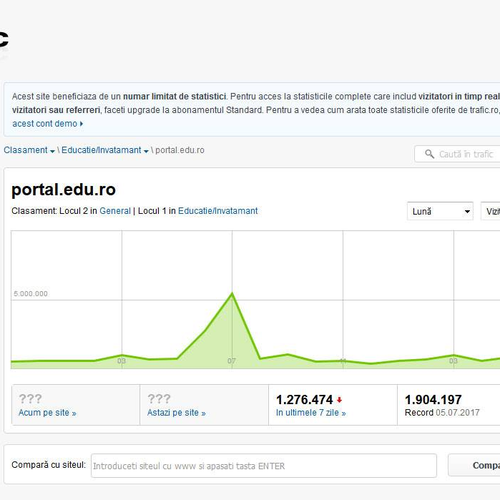Click the record value 1.904.197

click(x=433, y=400)
